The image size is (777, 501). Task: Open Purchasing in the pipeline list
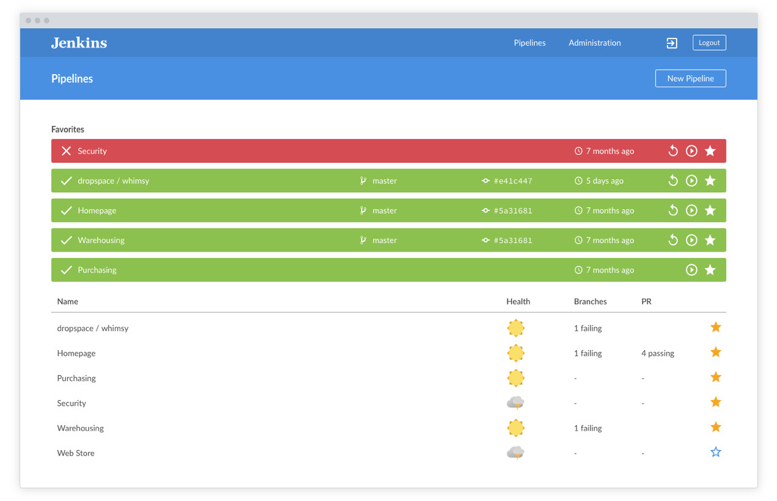click(76, 378)
